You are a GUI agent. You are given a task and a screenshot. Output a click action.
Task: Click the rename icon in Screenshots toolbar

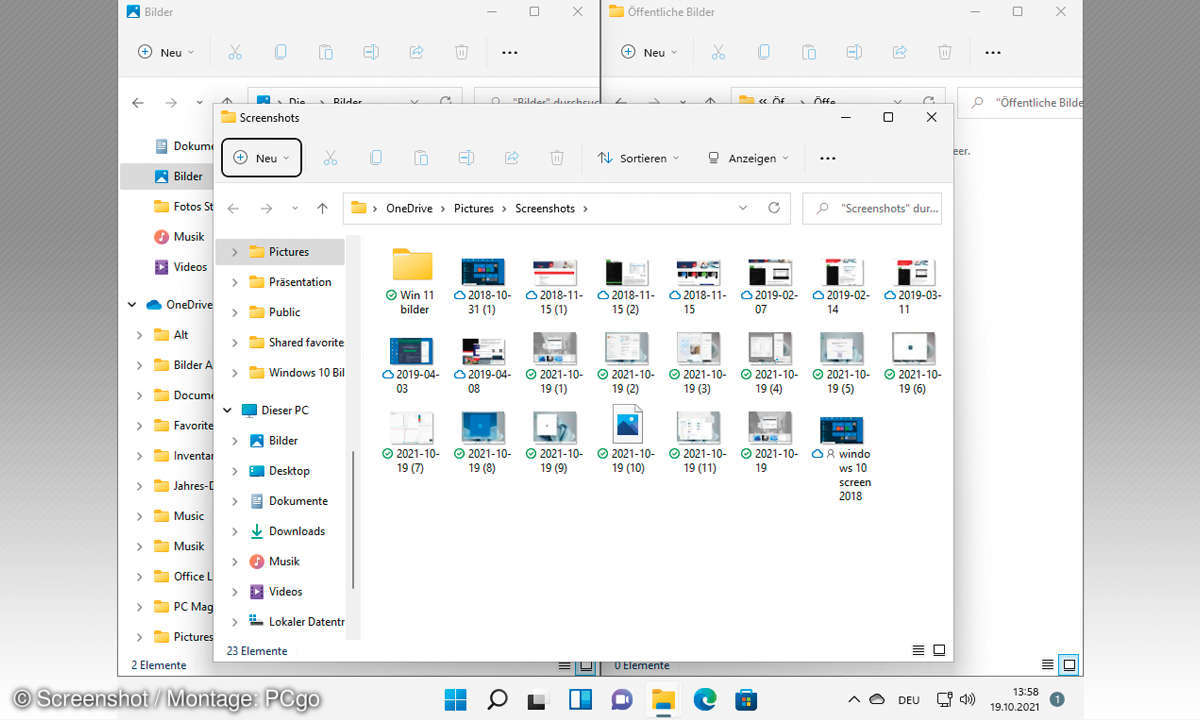466,158
